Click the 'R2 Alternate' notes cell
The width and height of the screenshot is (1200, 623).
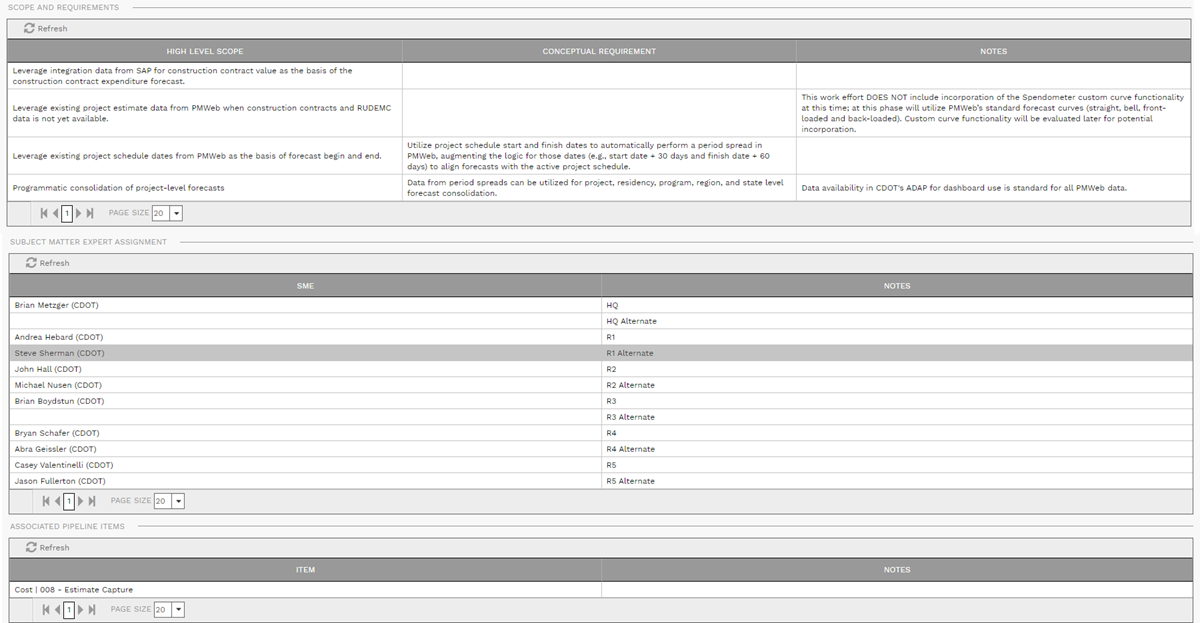897,385
